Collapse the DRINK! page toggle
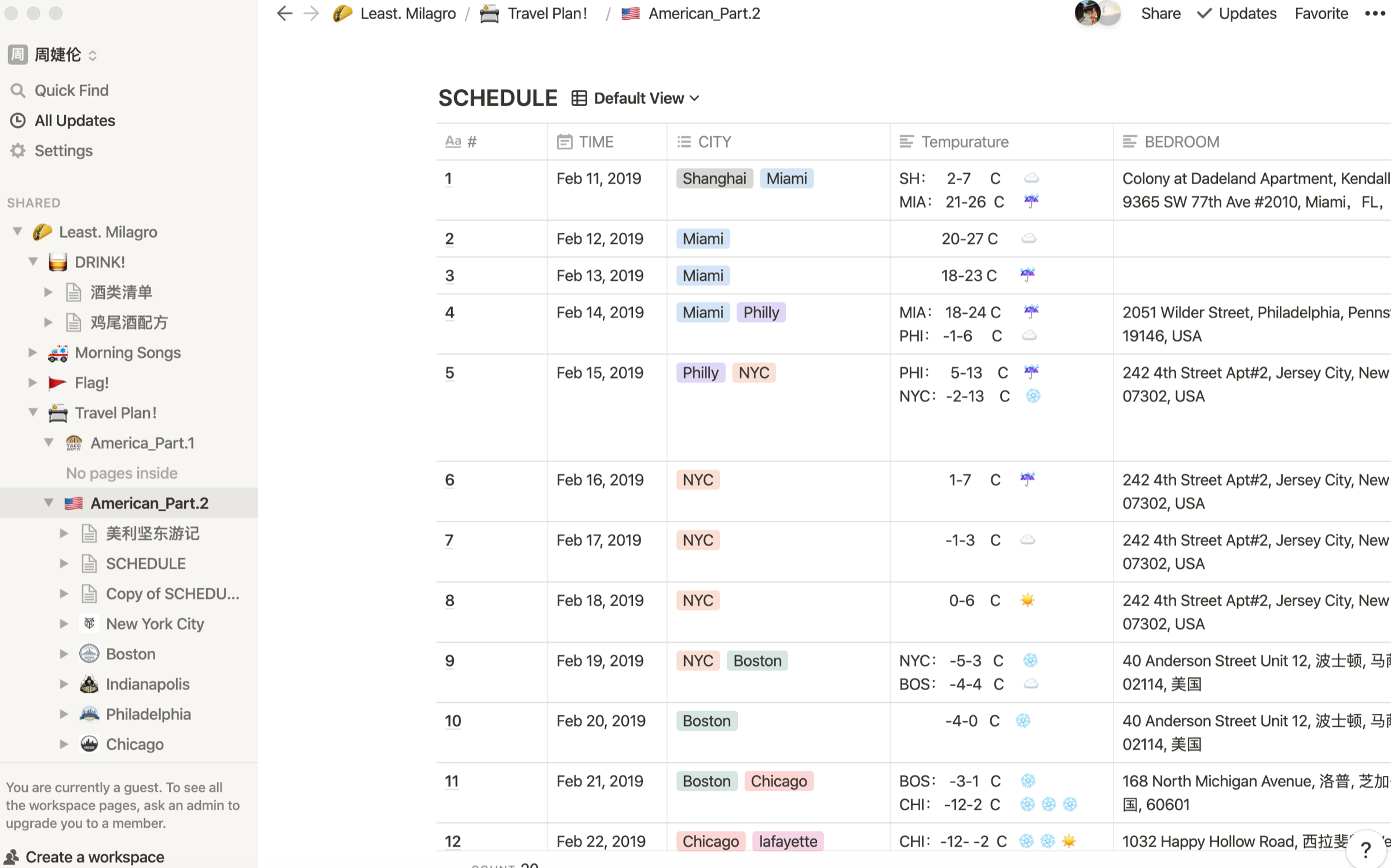 (x=34, y=262)
